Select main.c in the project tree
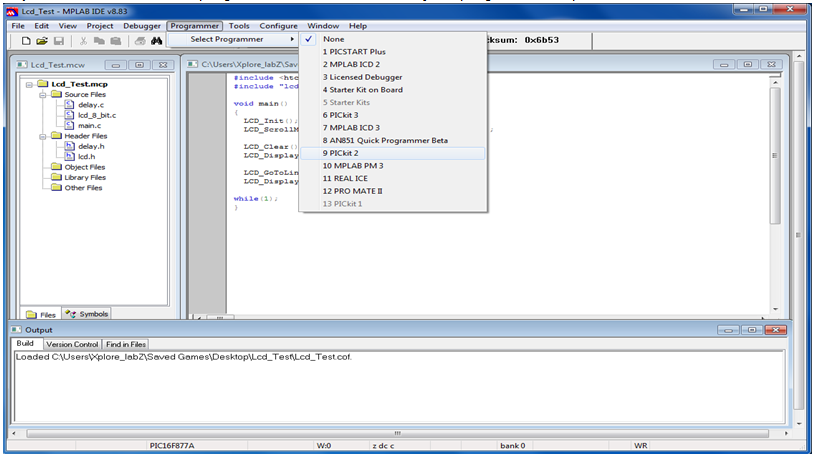This screenshot has height=460, width=816. click(x=90, y=125)
